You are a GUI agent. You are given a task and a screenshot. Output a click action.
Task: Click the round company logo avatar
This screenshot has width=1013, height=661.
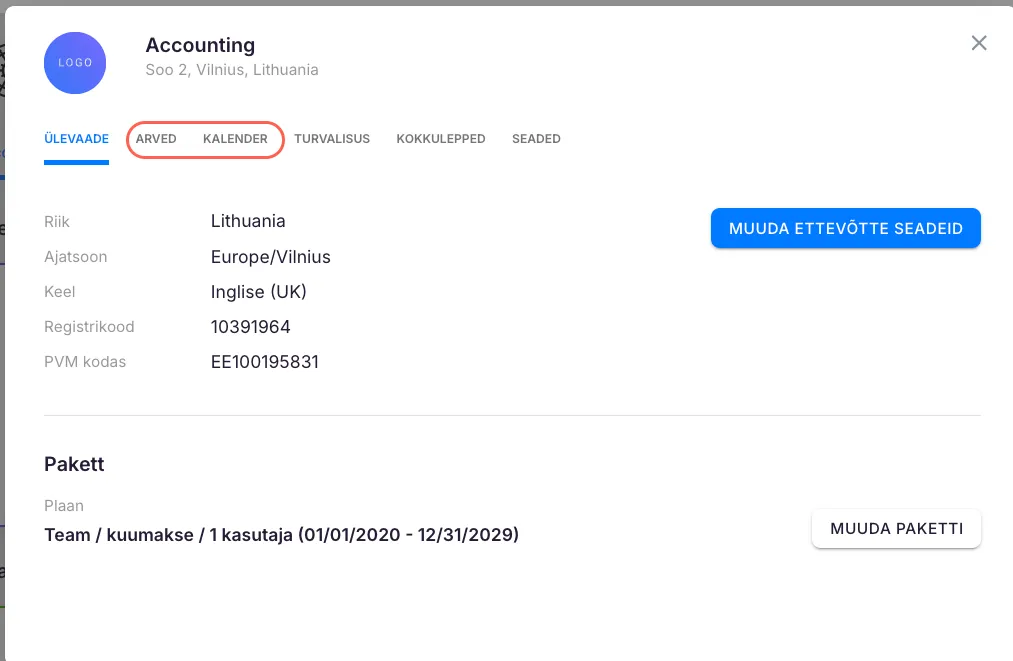(75, 63)
